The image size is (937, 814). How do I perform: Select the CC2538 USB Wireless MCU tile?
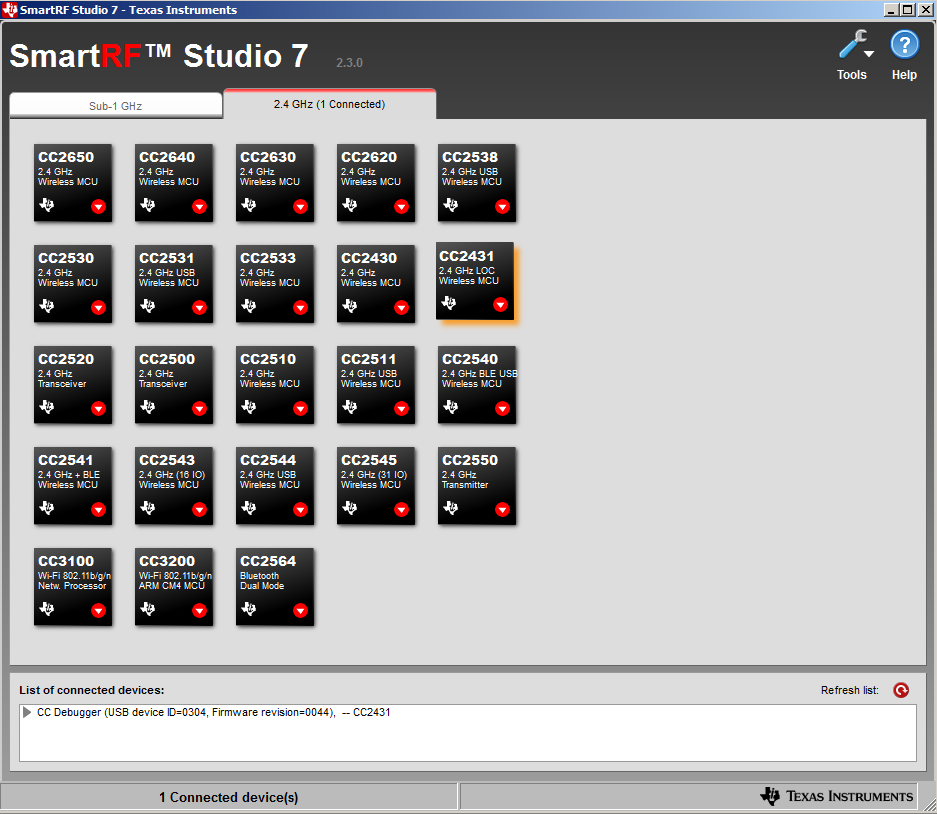[x=477, y=183]
